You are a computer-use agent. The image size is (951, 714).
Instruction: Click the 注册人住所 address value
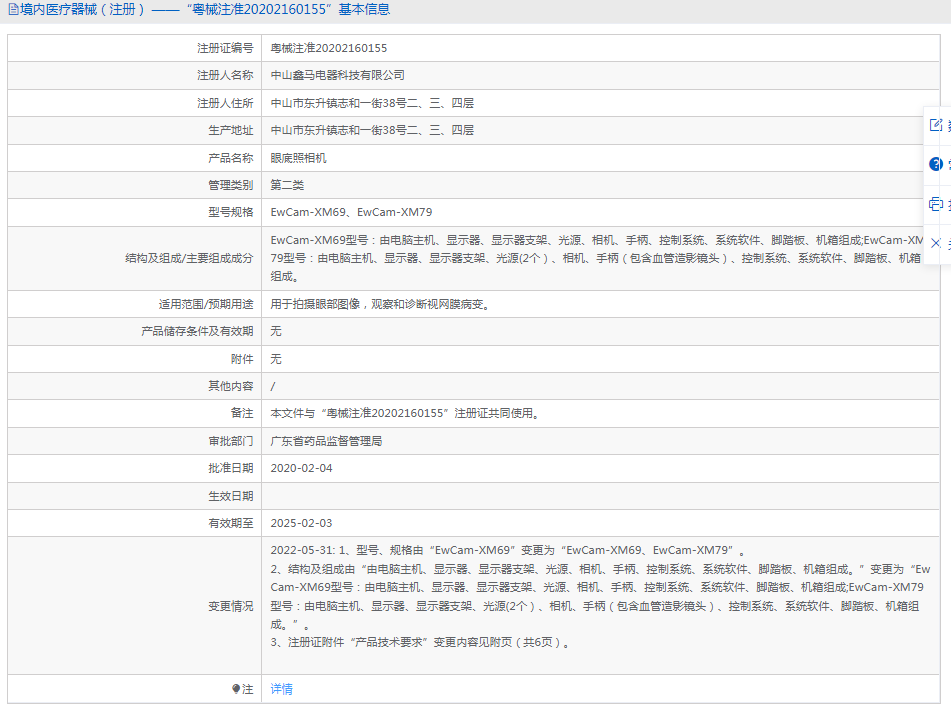(x=372, y=103)
